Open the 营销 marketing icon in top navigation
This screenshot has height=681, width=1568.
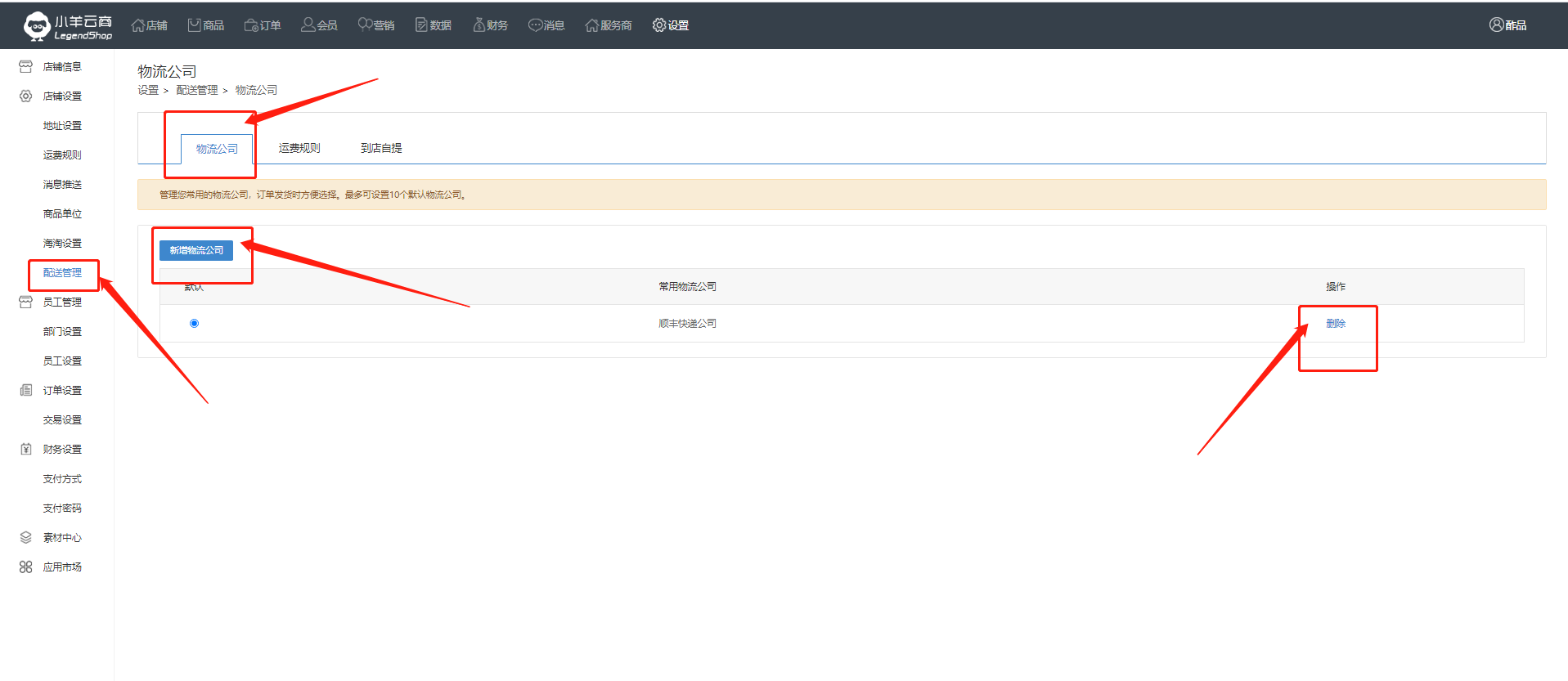coord(365,25)
